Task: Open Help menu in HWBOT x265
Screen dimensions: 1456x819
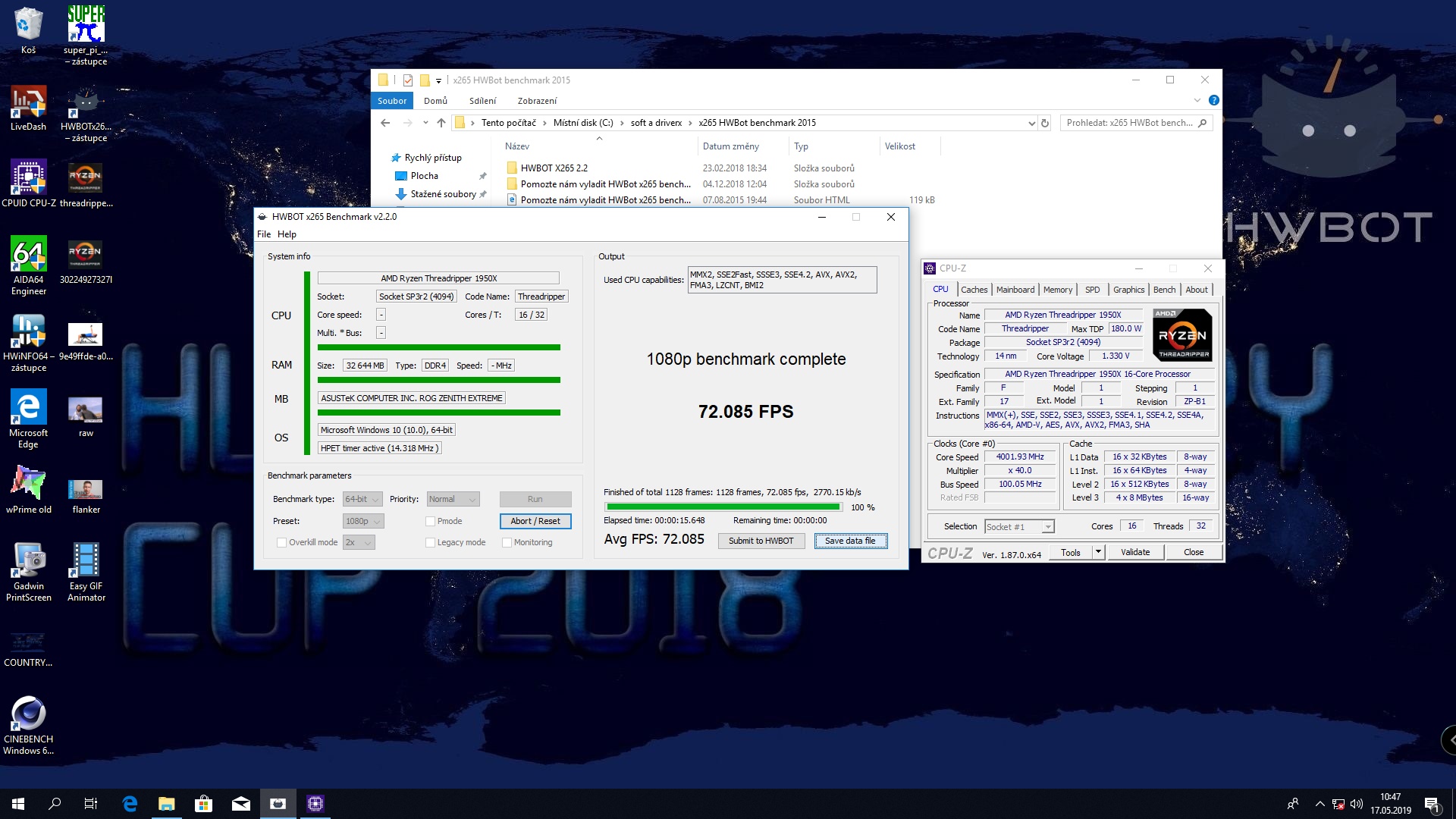Action: pyautogui.click(x=287, y=234)
